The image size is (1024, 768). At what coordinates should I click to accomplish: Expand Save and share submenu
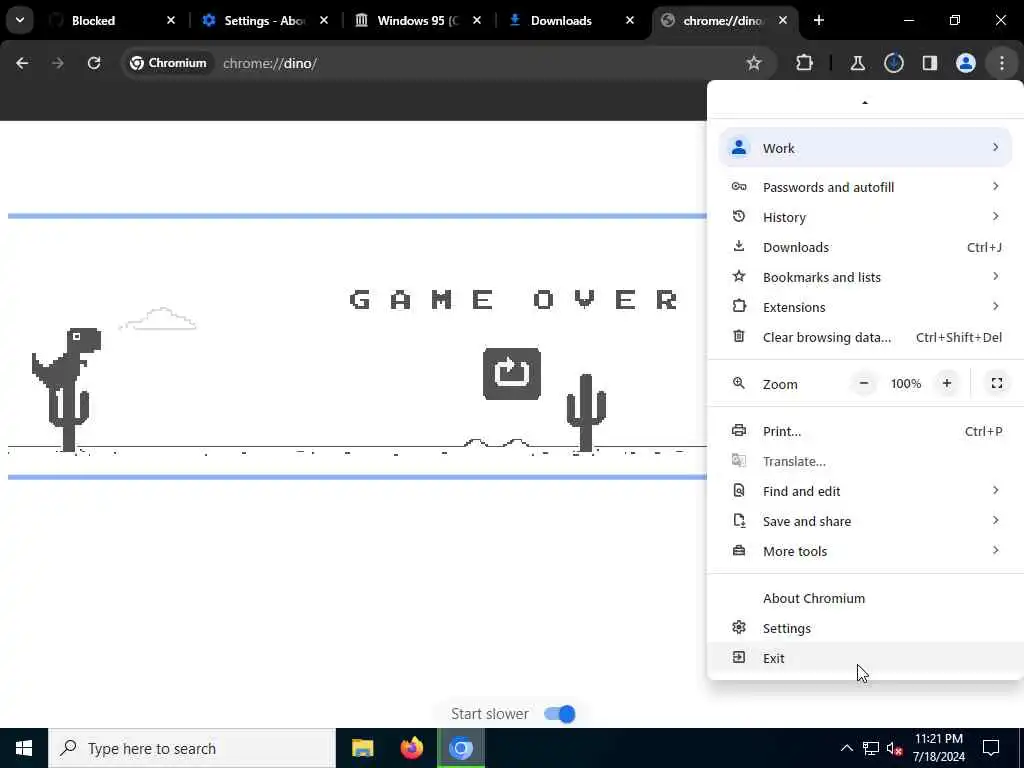point(865,521)
